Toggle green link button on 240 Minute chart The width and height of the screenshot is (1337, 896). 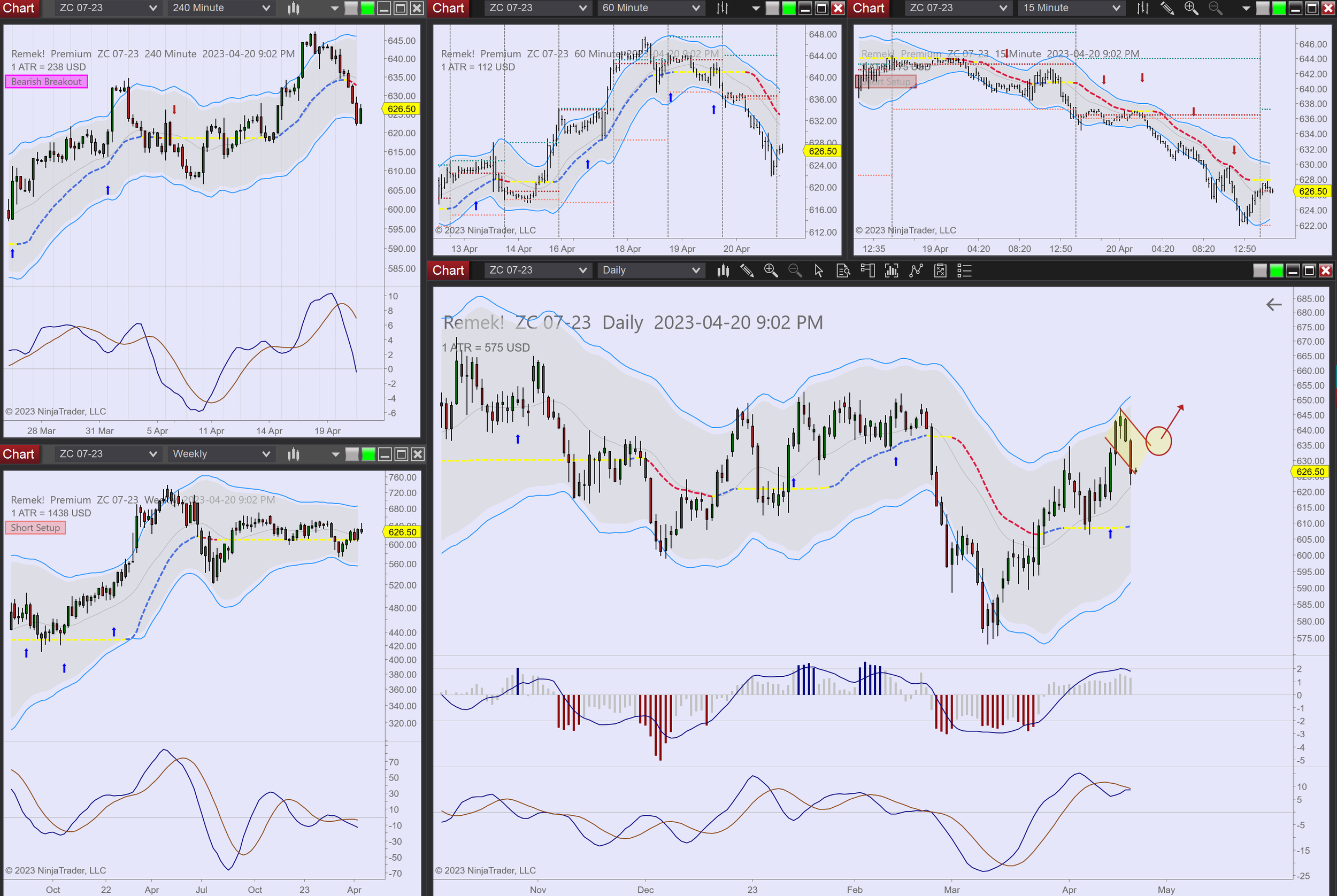(367, 8)
